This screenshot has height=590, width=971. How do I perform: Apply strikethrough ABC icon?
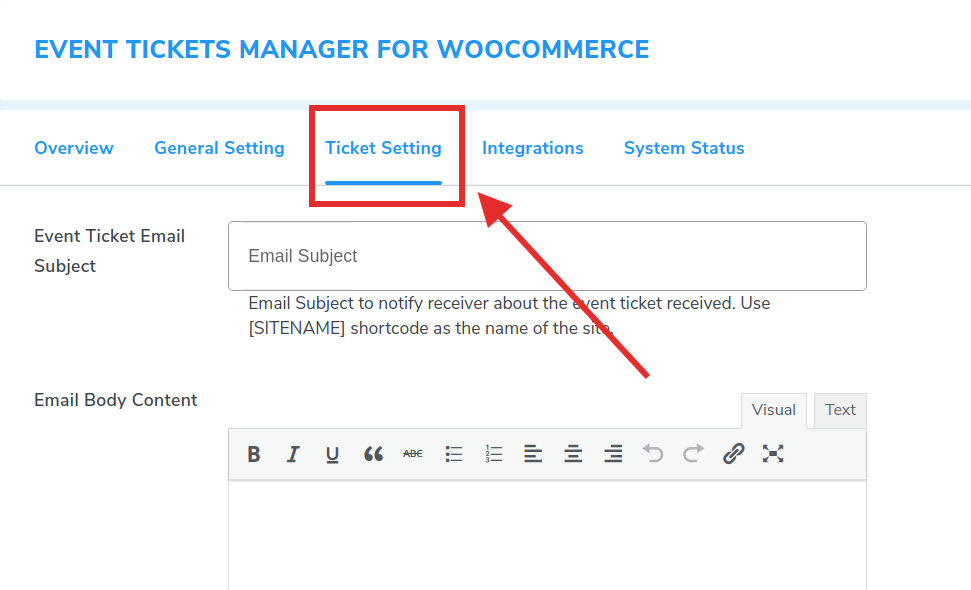click(x=412, y=454)
